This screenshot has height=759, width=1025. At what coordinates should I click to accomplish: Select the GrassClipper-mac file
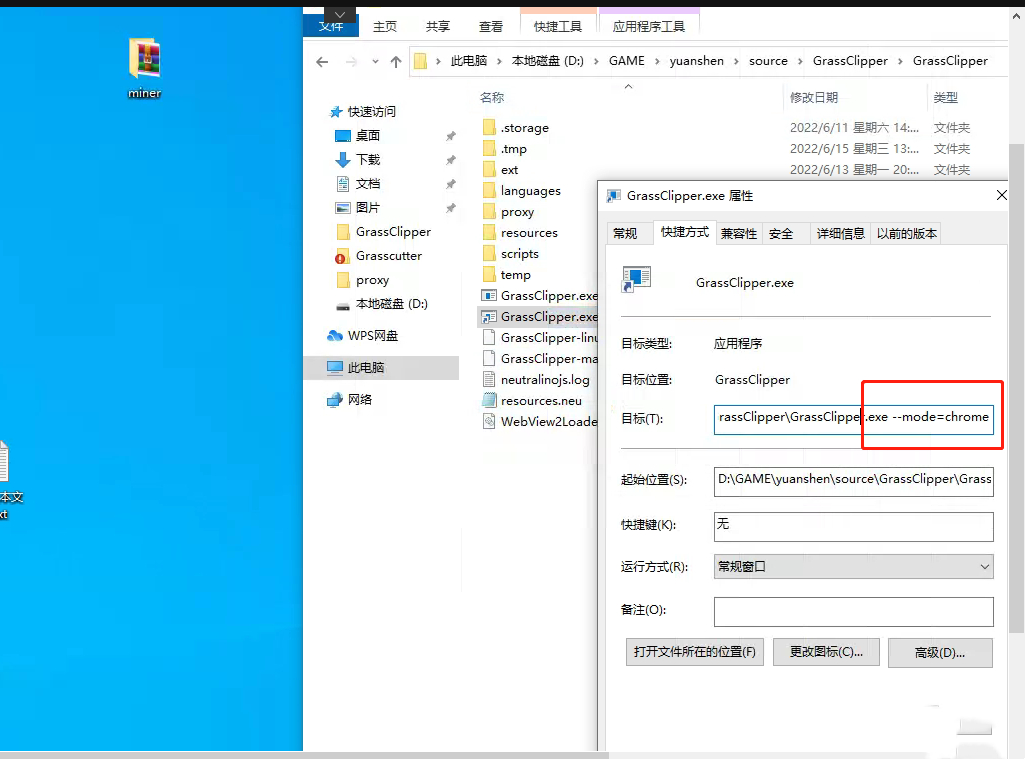click(539, 358)
